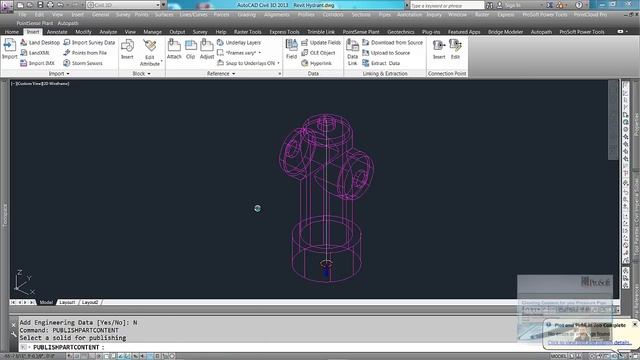Open the Edit Attribute dropdown arrow

(162, 61)
